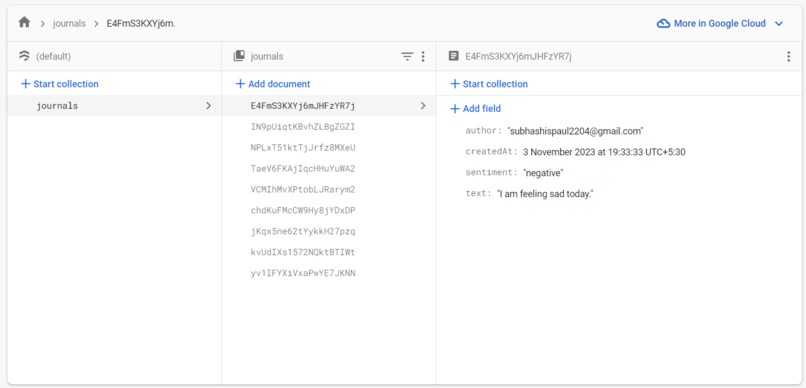Open document NPLxT51ktTjJrfz8MXeU
The image size is (806, 388).
coord(303,147)
